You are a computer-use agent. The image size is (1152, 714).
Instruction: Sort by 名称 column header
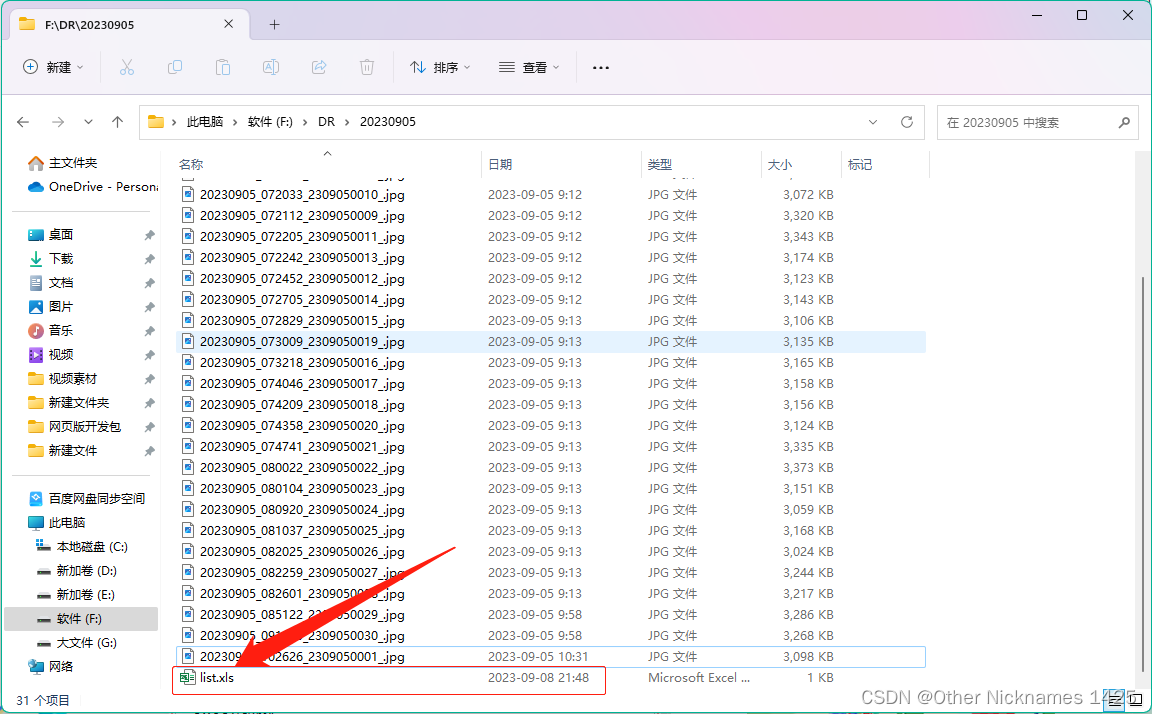click(x=191, y=165)
